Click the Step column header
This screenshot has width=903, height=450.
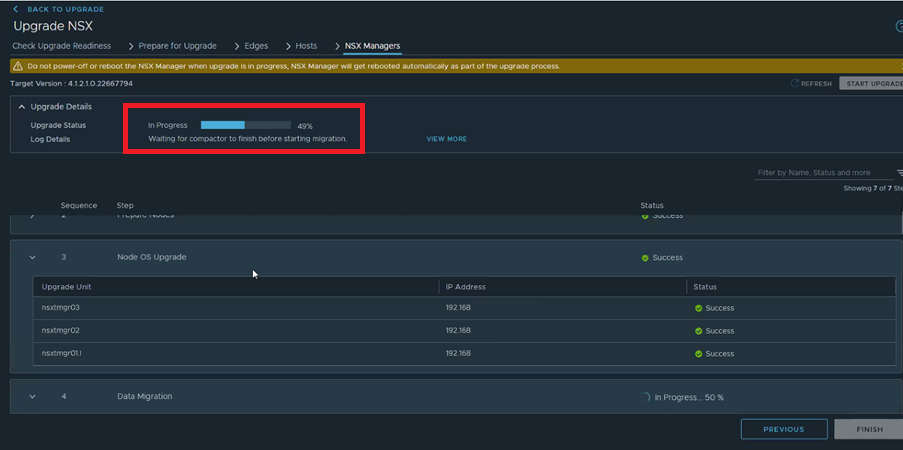[125, 205]
